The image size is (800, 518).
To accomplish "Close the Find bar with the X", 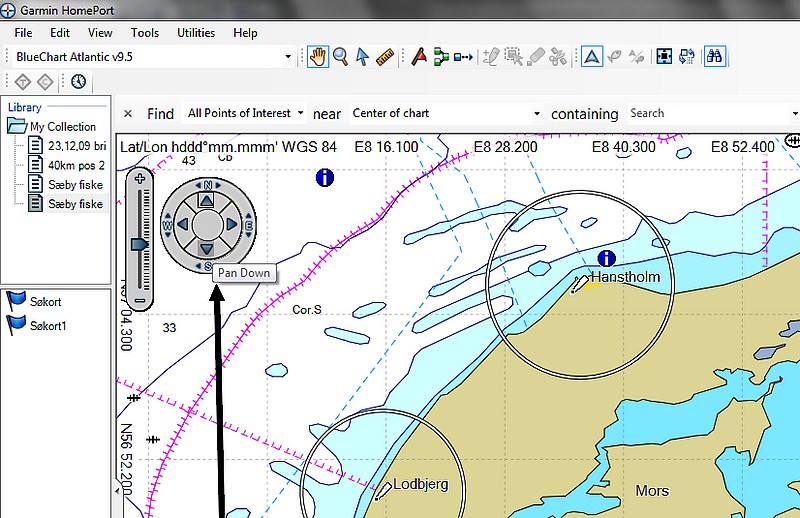I will click(128, 114).
